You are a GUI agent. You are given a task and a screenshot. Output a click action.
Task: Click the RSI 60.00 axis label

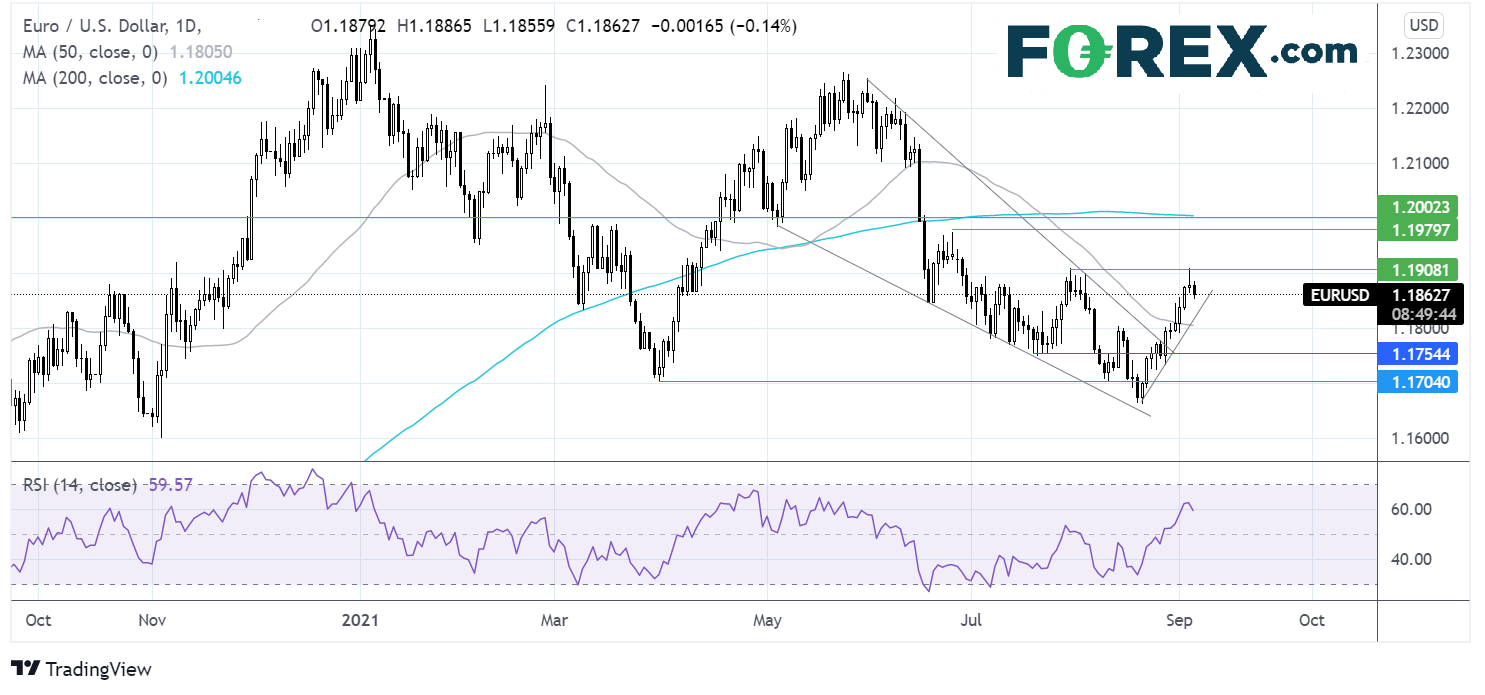[1412, 509]
